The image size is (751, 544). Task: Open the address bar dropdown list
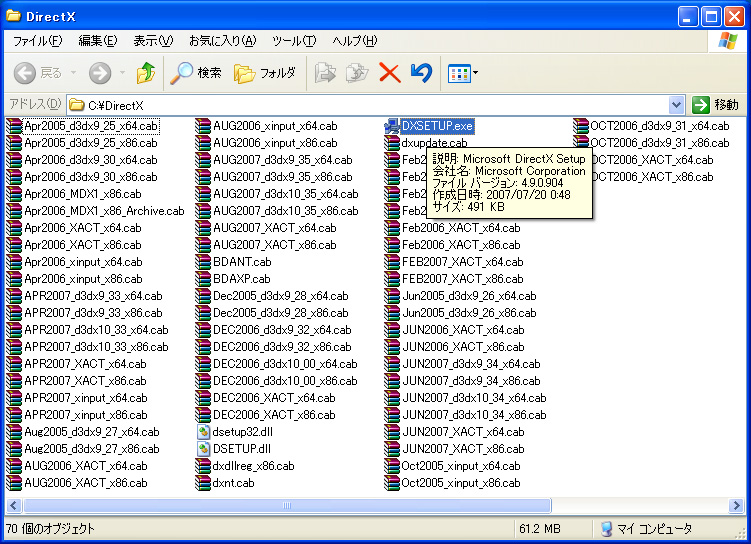(676, 104)
